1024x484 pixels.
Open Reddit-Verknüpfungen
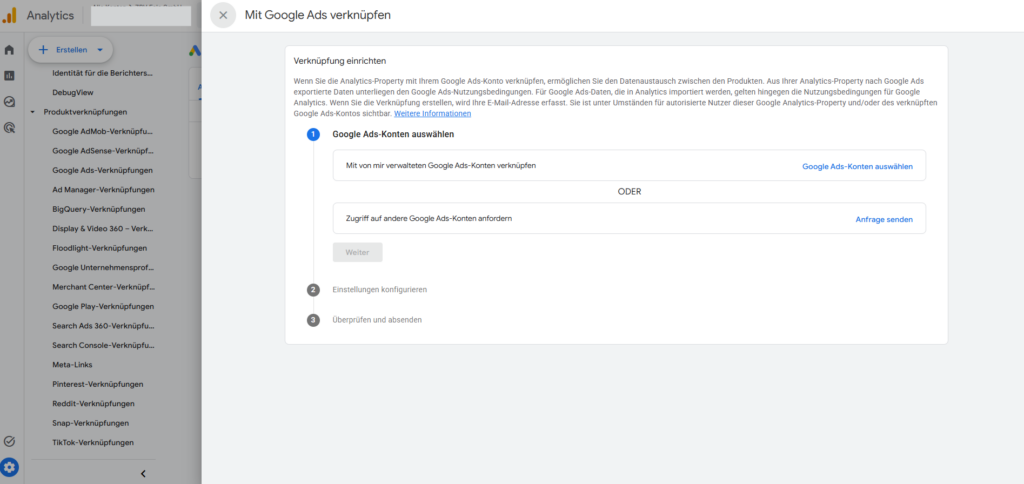[x=93, y=404]
